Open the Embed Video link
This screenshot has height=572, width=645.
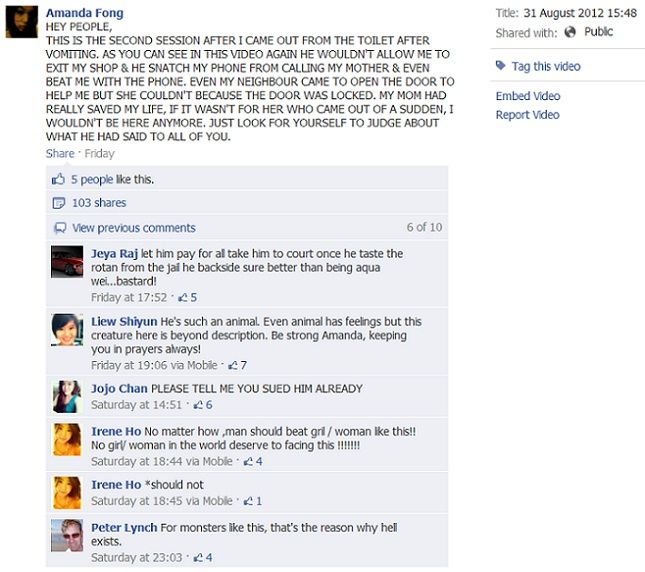tap(528, 96)
